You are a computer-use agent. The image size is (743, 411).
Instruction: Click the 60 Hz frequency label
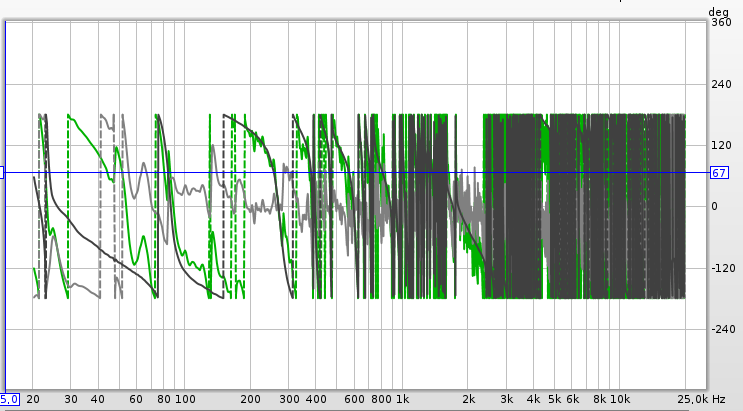[136, 399]
